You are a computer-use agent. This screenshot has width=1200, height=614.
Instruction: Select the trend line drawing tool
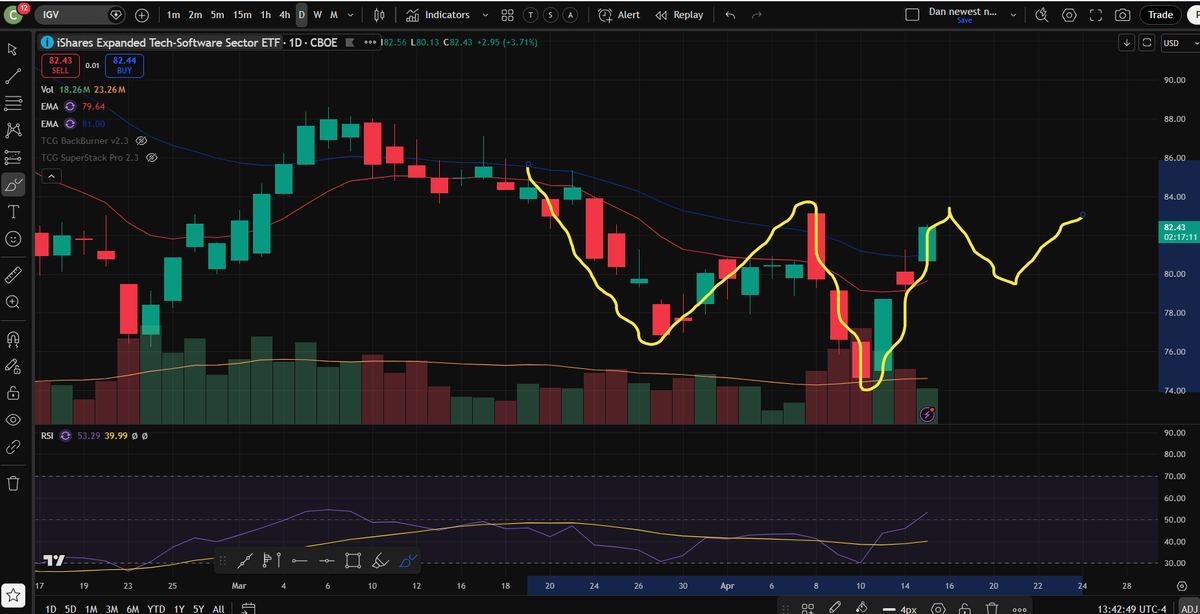14,76
